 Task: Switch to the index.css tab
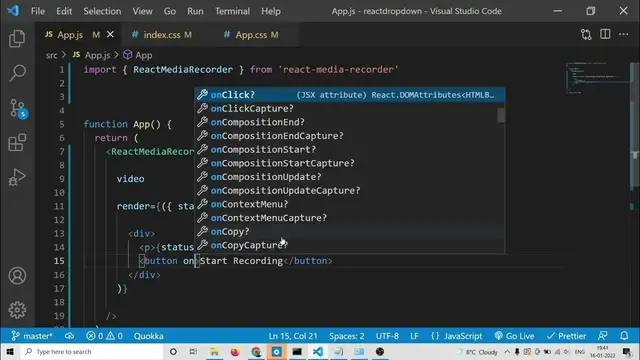tap(162, 35)
